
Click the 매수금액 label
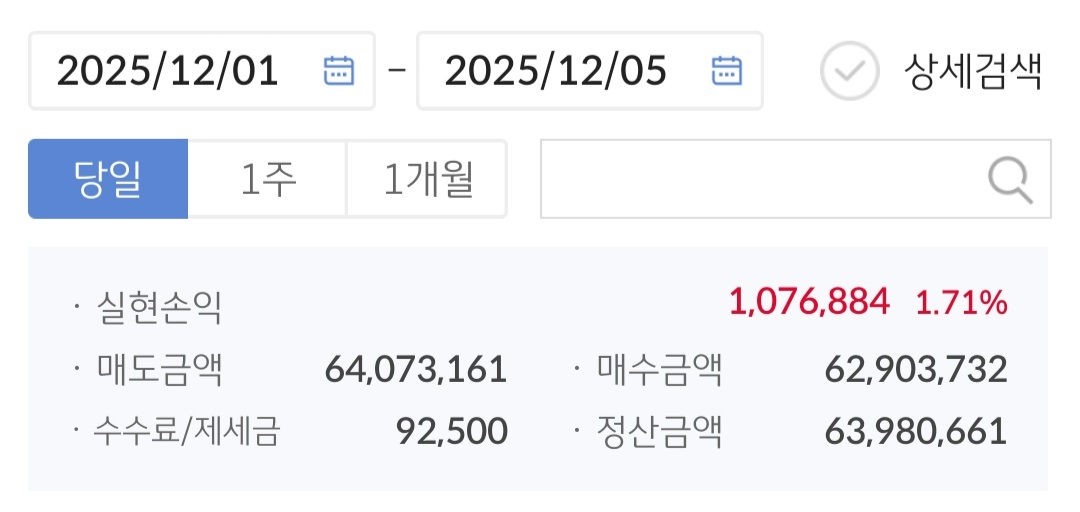[659, 370]
